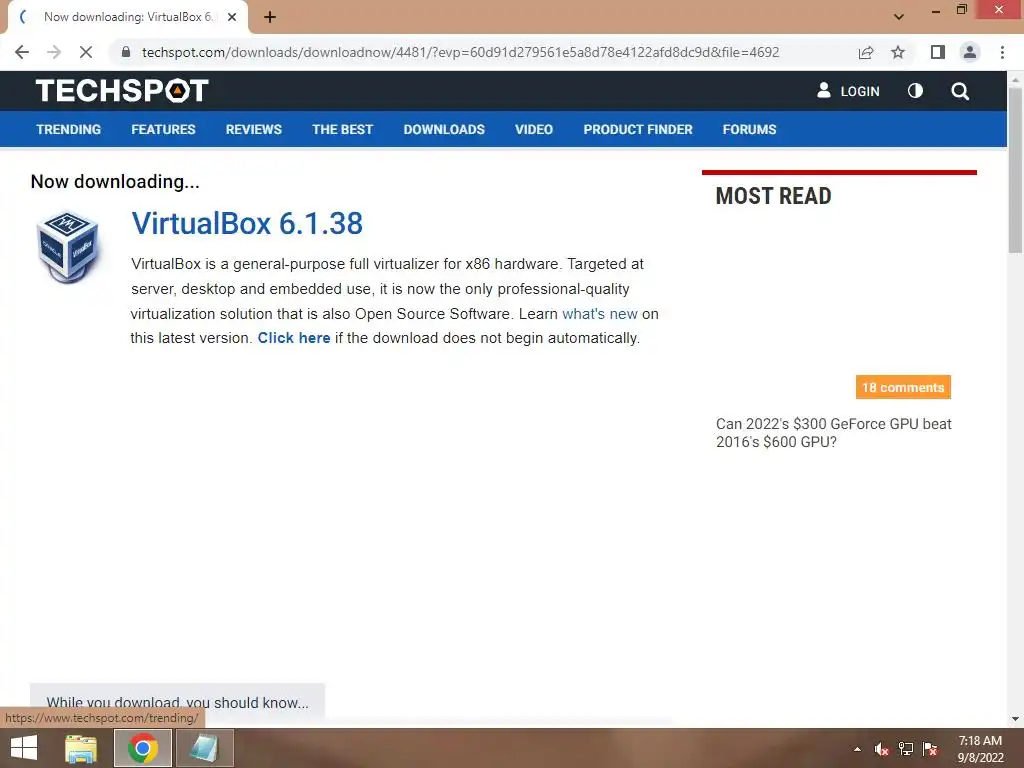Screen dimensions: 1024x768
Task: Use the Click here download link
Action: click(x=294, y=338)
